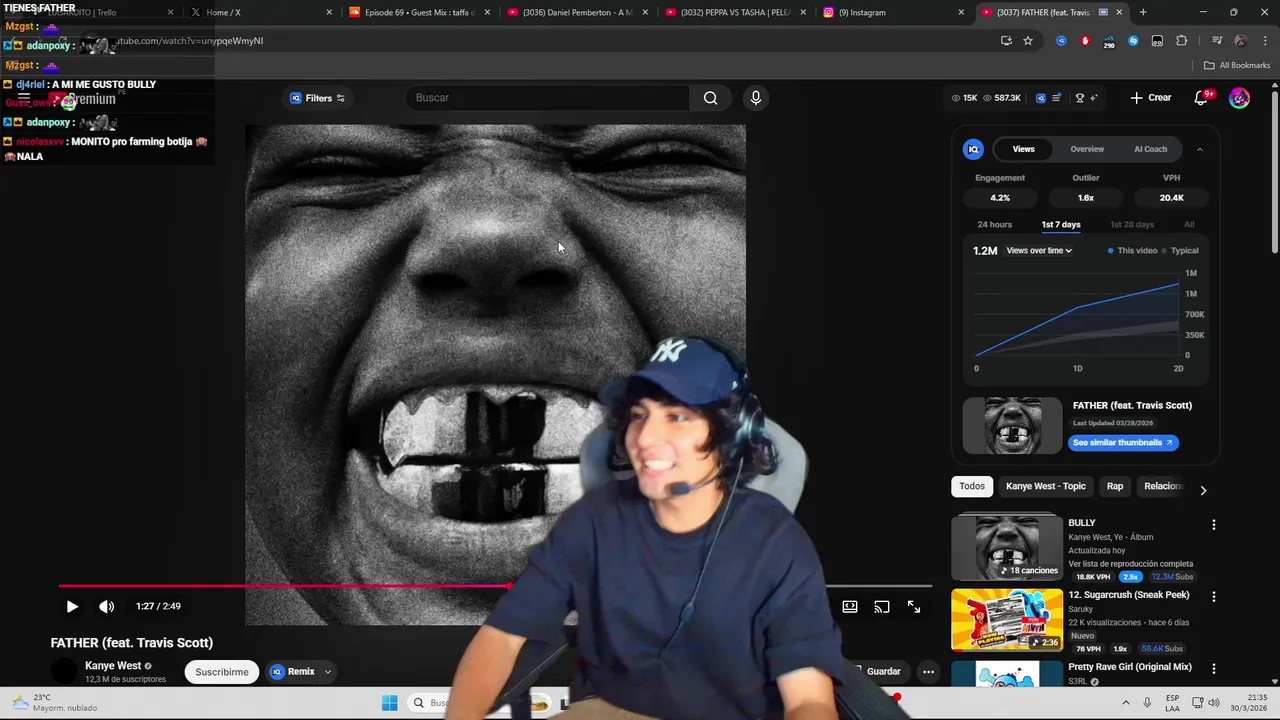The height and width of the screenshot is (720, 1280).
Task: Mute the video with the speaker icon
Action: (107, 606)
